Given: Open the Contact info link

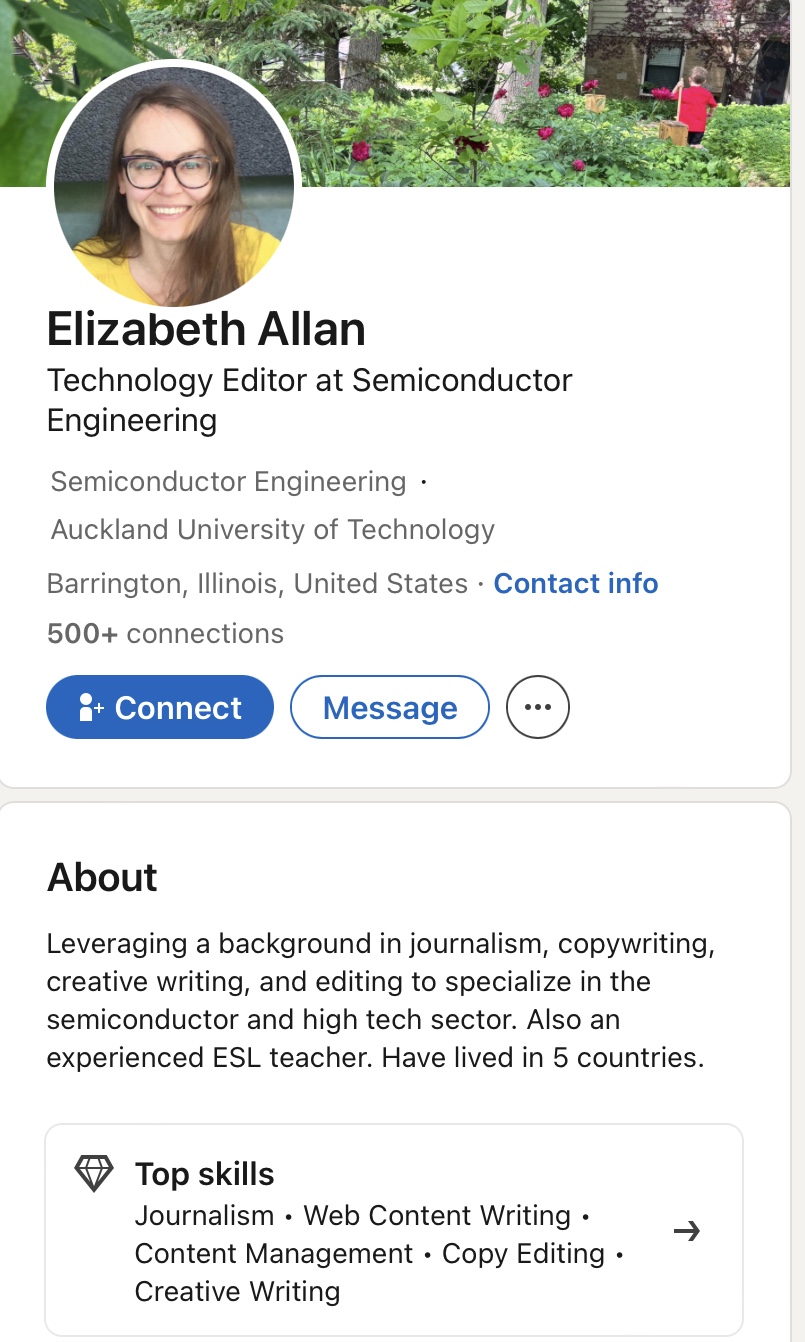Looking at the screenshot, I should click(576, 583).
